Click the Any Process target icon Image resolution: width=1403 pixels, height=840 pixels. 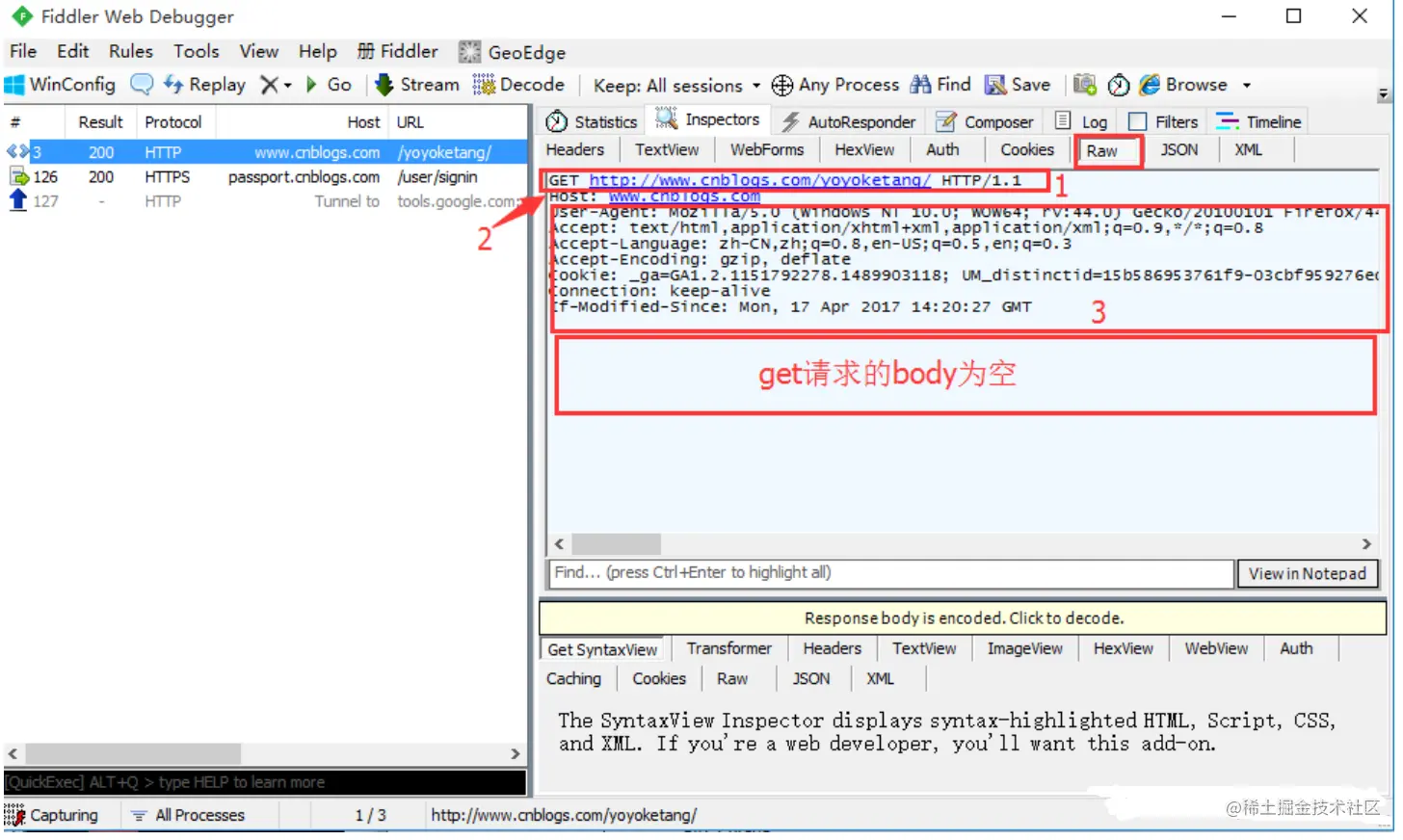tap(782, 85)
